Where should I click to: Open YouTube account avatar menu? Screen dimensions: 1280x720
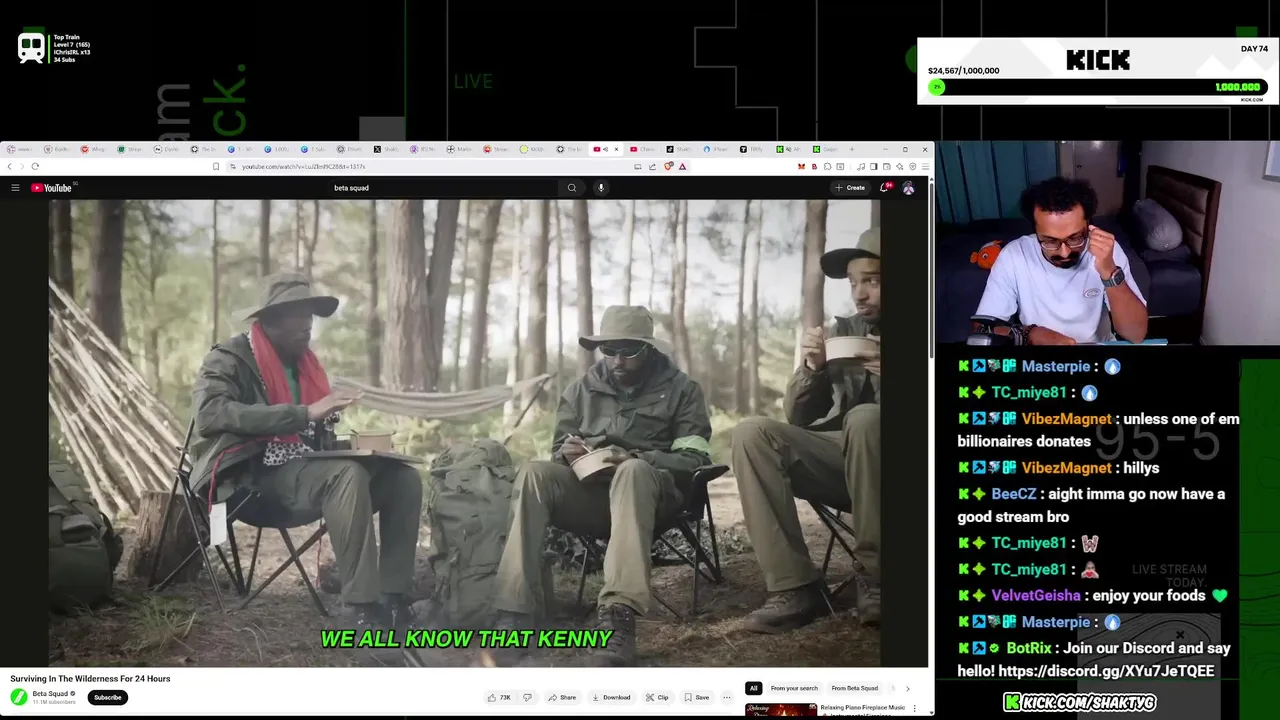[x=908, y=188]
